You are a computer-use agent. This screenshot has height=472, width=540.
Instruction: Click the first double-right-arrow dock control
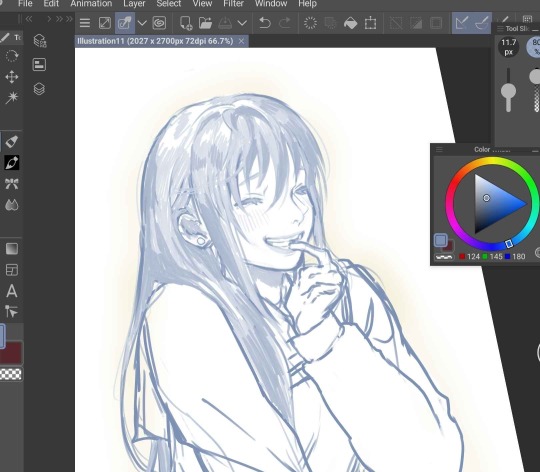[59, 19]
